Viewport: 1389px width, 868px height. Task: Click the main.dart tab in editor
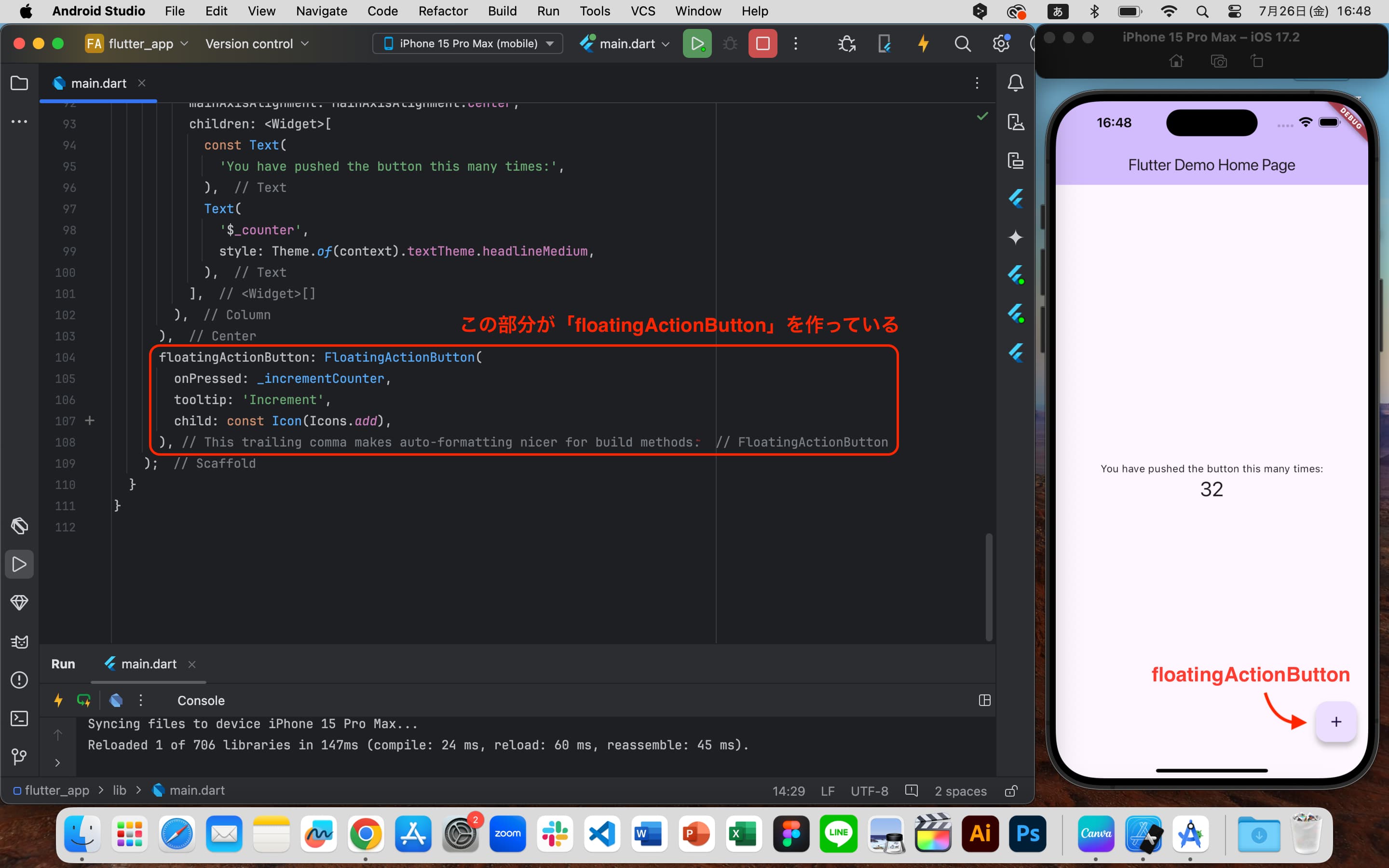pyautogui.click(x=97, y=82)
